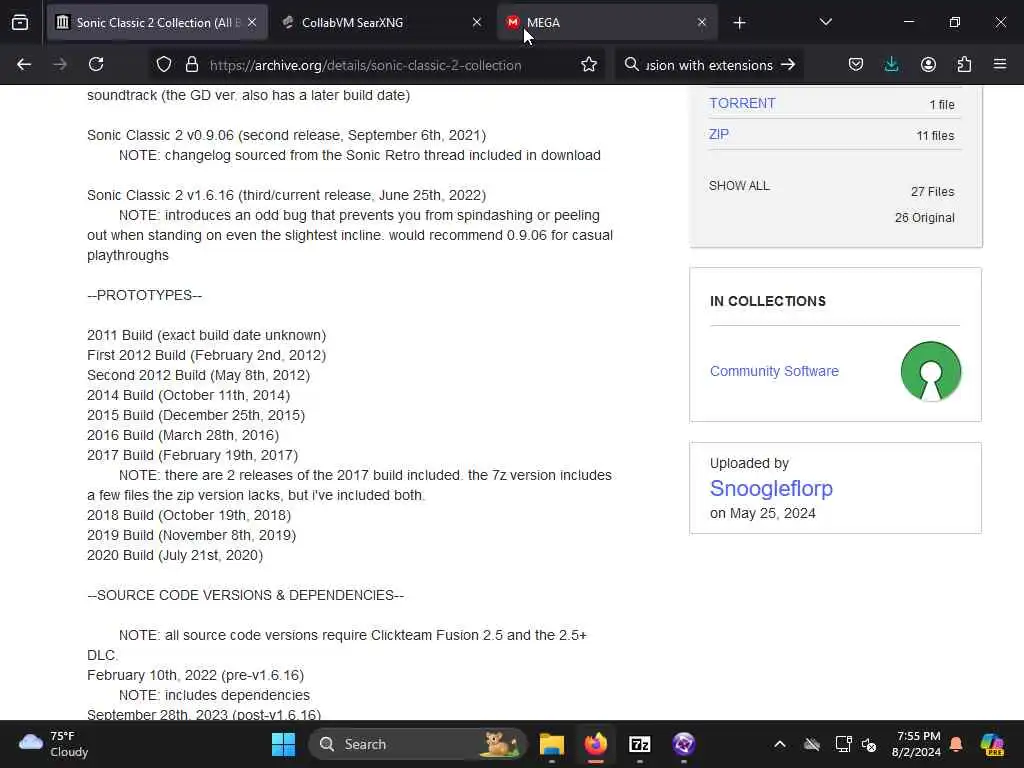Open the Windows Start menu
The image size is (1024, 768).
283,744
